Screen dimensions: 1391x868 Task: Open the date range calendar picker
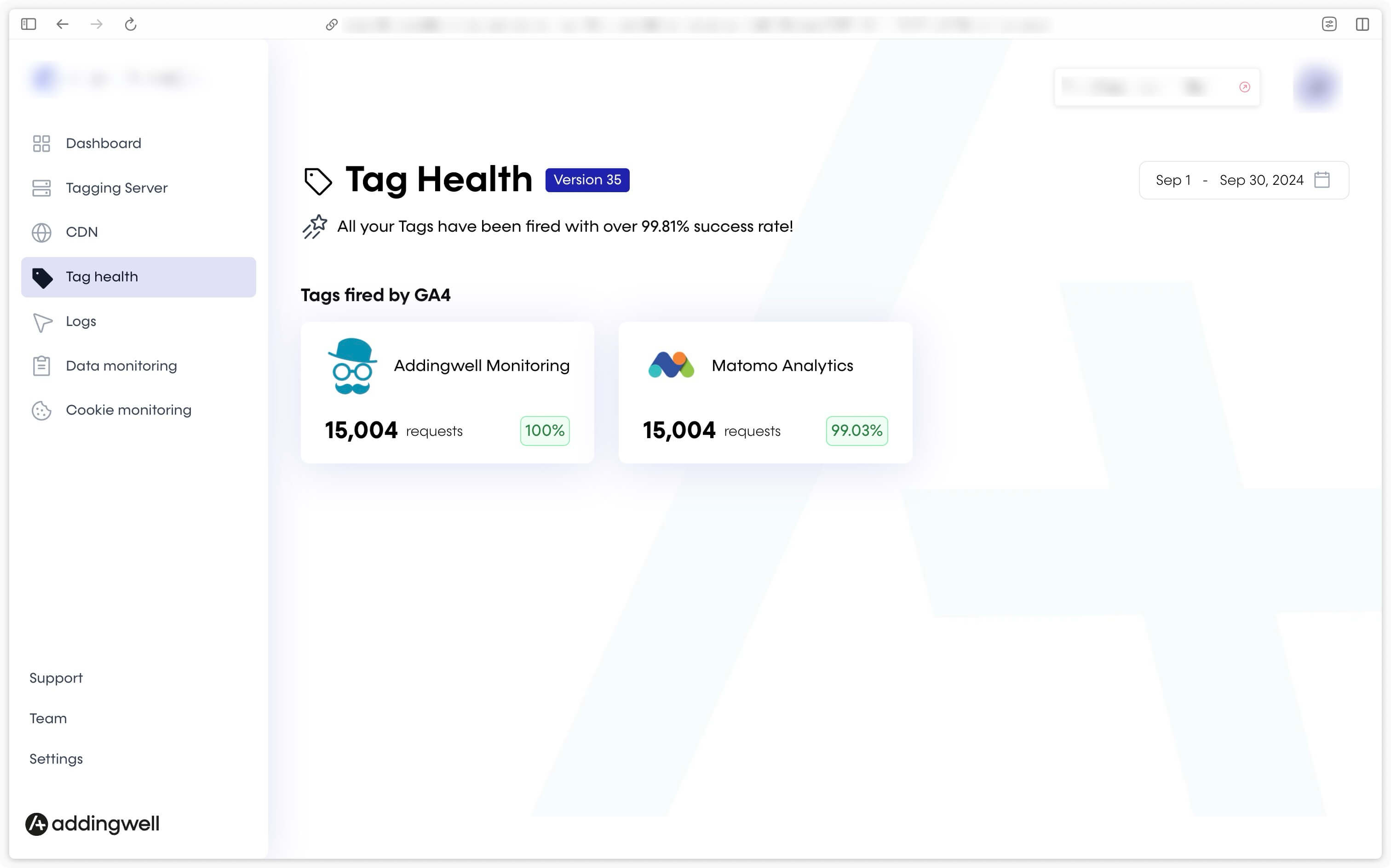(x=1325, y=180)
